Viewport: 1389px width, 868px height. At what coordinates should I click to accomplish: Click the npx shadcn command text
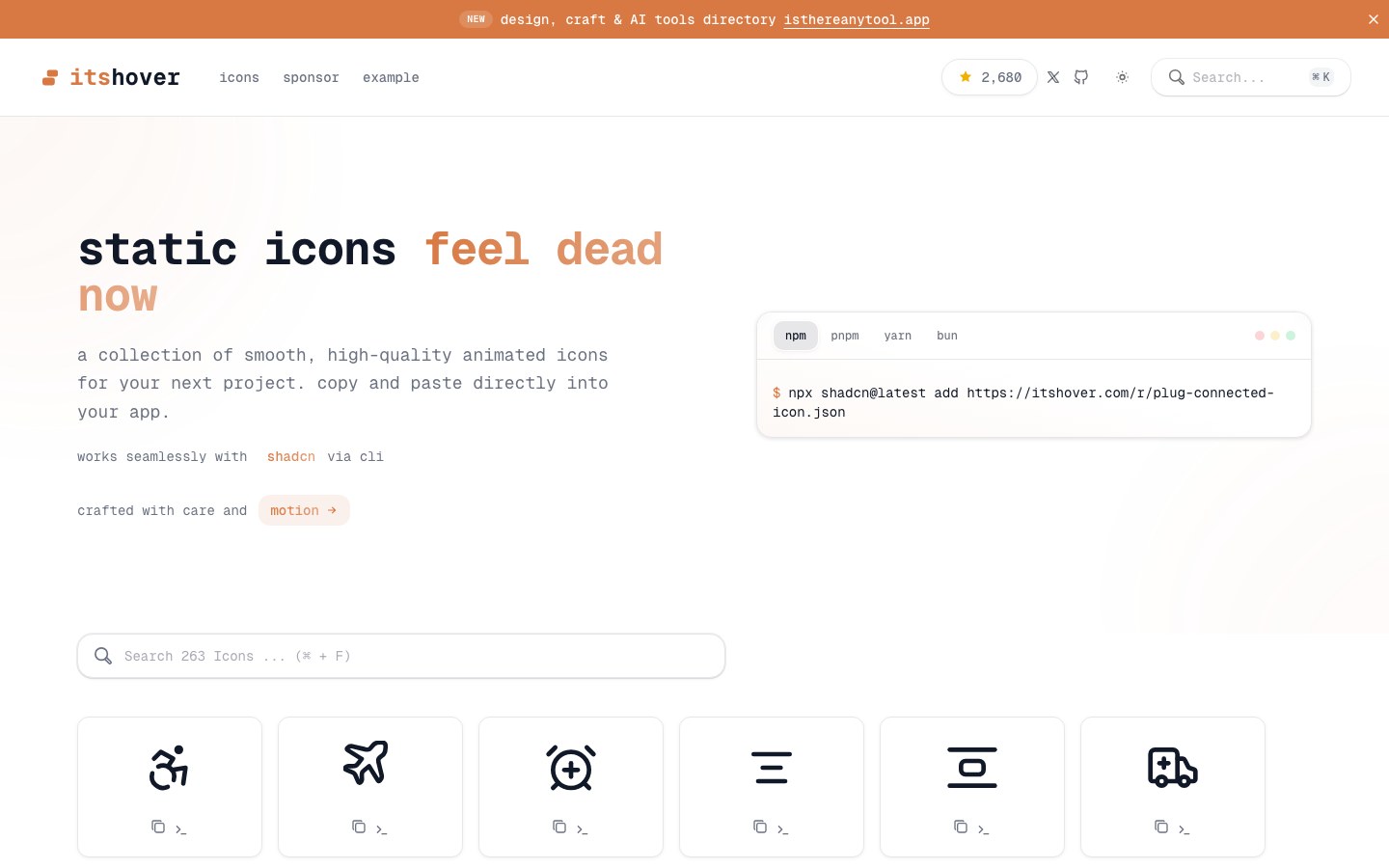[x=1023, y=402]
